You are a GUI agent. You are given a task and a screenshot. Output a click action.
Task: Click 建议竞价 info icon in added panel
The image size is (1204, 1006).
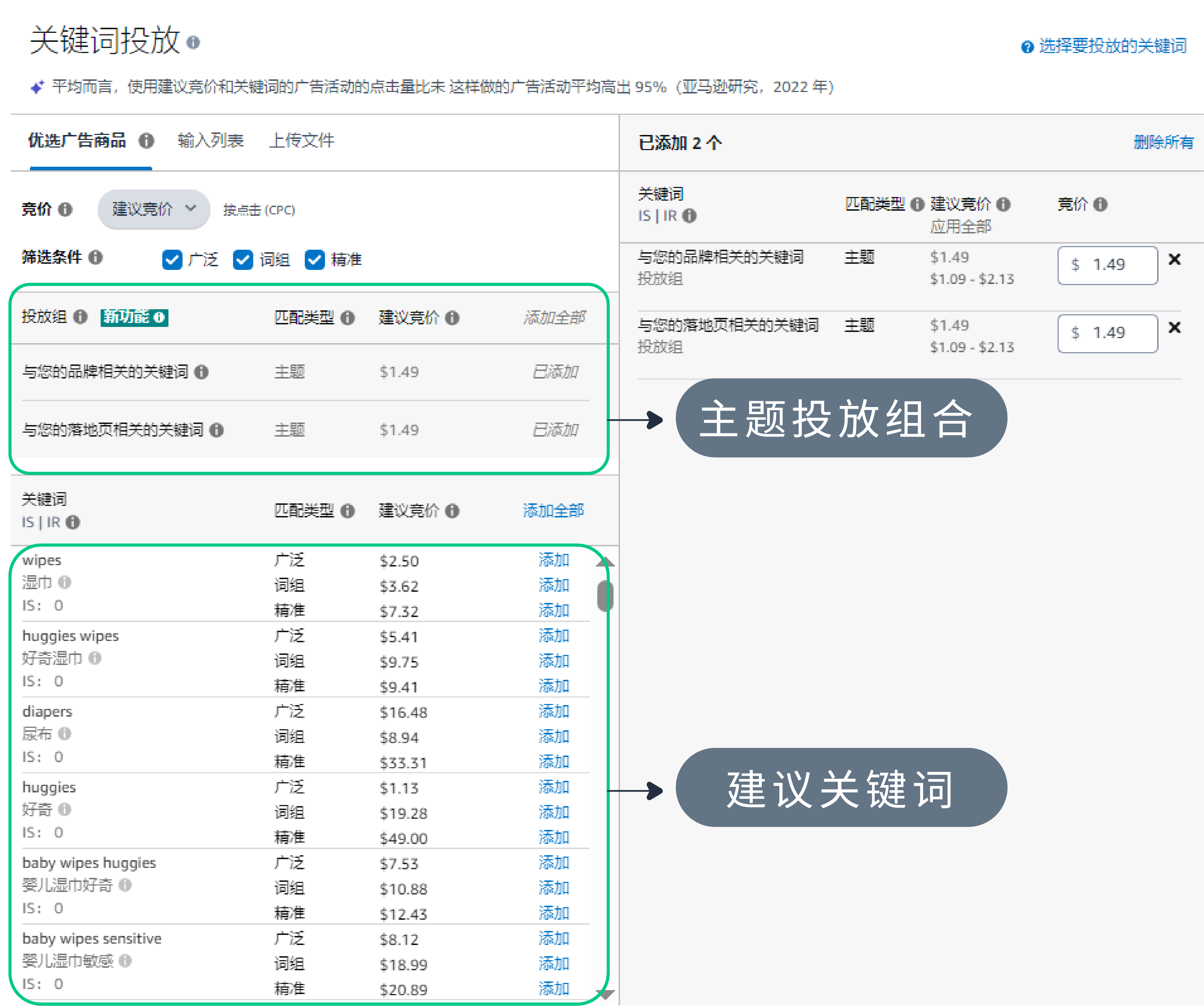(1003, 204)
